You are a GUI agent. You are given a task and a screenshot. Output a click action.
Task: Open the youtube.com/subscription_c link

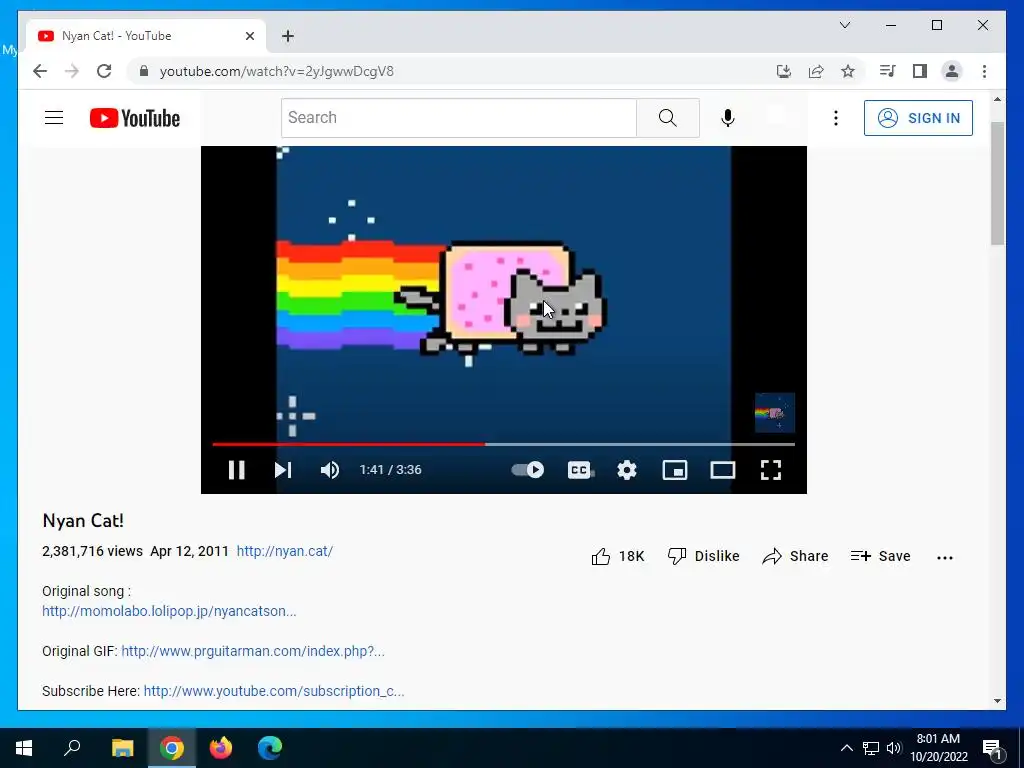click(x=274, y=691)
